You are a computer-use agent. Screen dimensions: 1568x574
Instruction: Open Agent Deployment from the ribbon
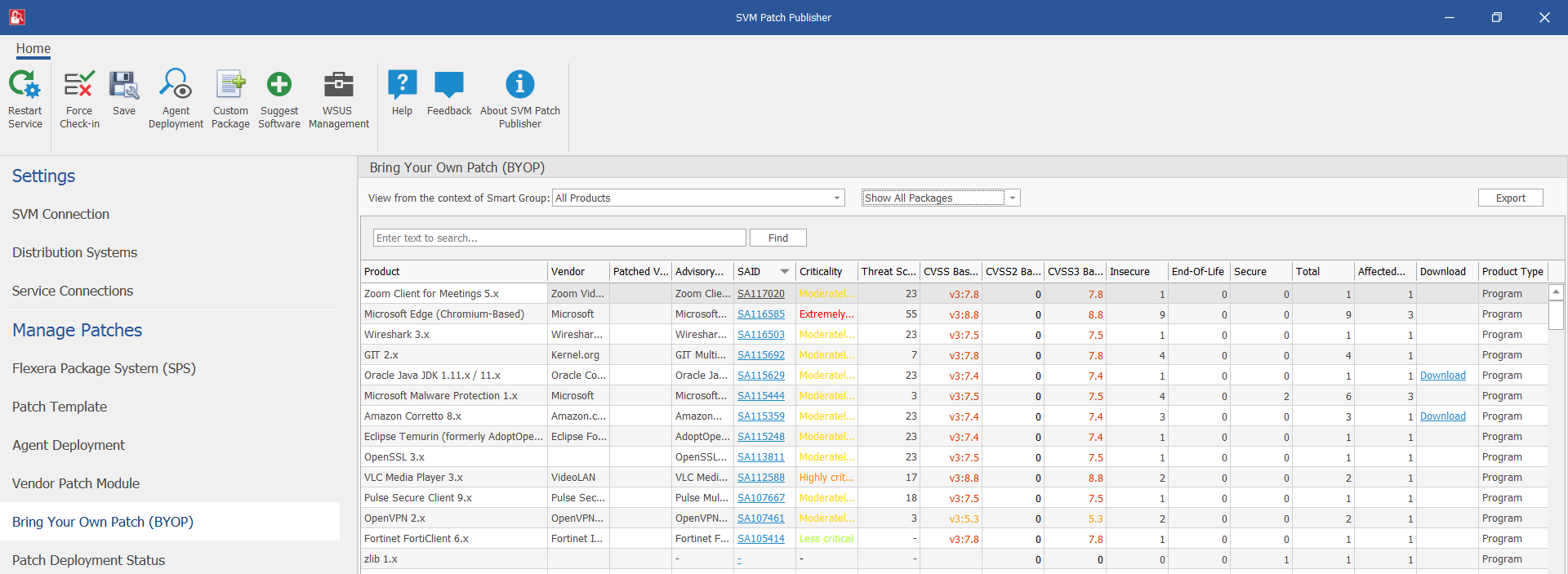(176, 85)
